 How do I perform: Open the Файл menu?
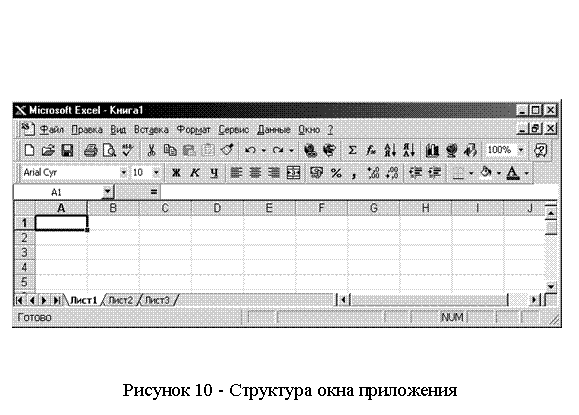click(51, 130)
